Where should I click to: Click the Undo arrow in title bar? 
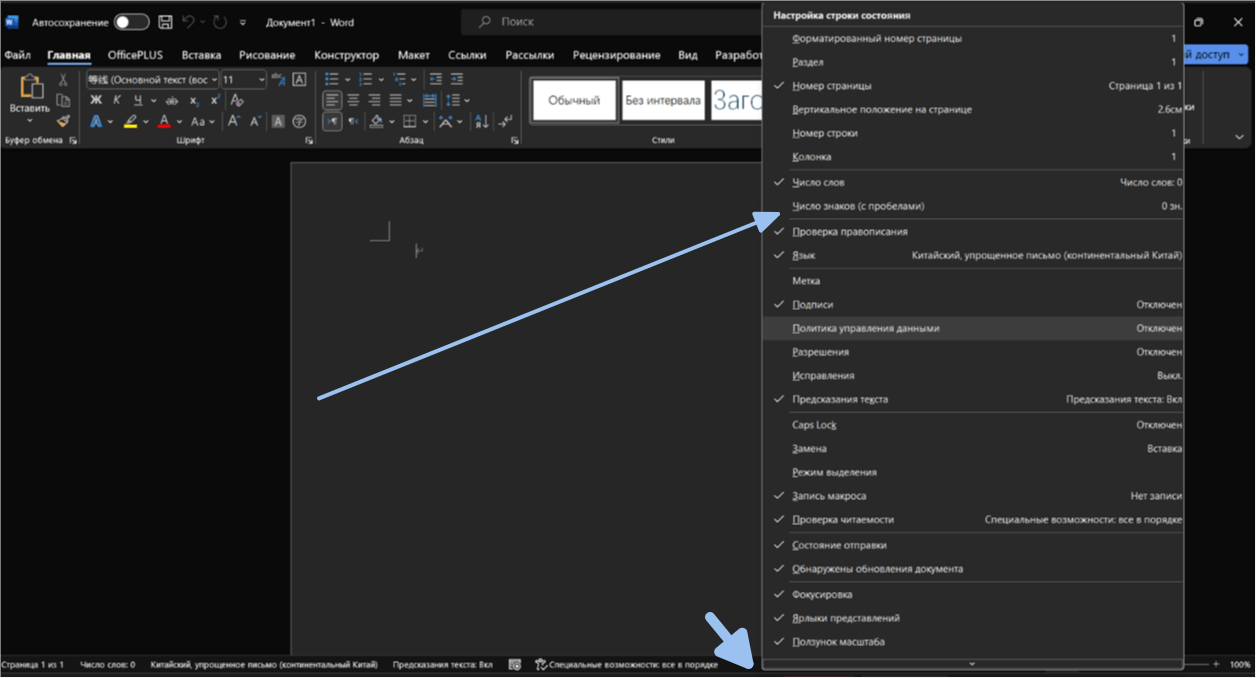point(188,22)
